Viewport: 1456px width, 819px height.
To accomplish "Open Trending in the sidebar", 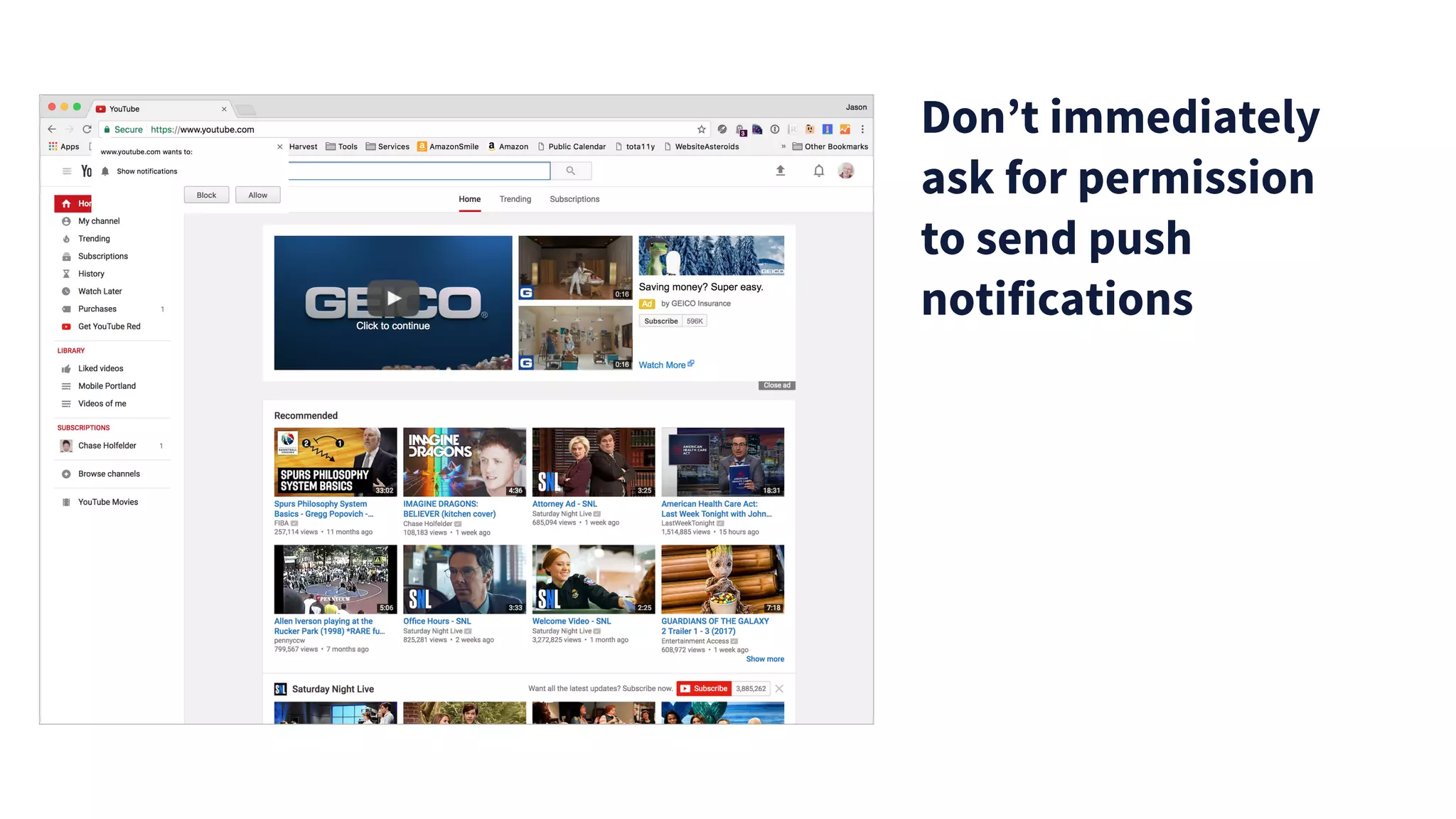I will [94, 239].
